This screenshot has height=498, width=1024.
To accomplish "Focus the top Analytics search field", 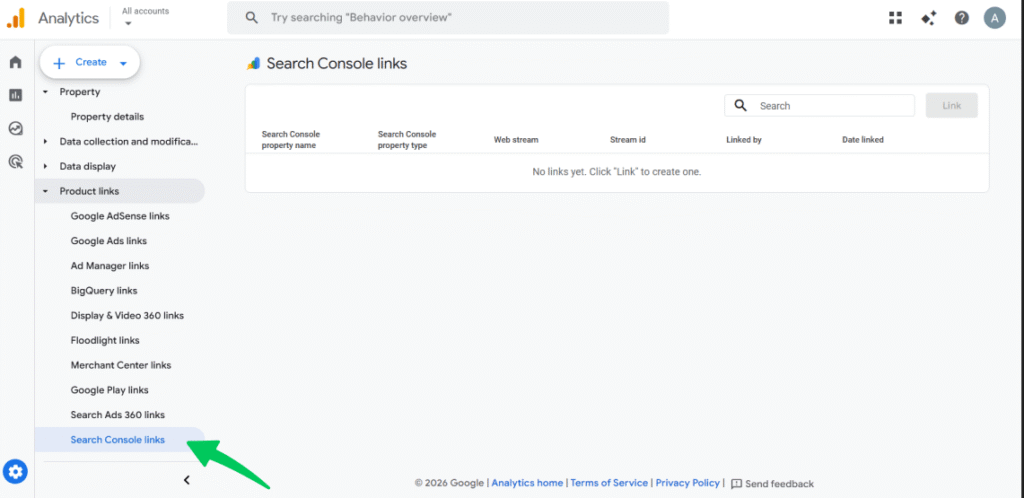I will [x=448, y=18].
